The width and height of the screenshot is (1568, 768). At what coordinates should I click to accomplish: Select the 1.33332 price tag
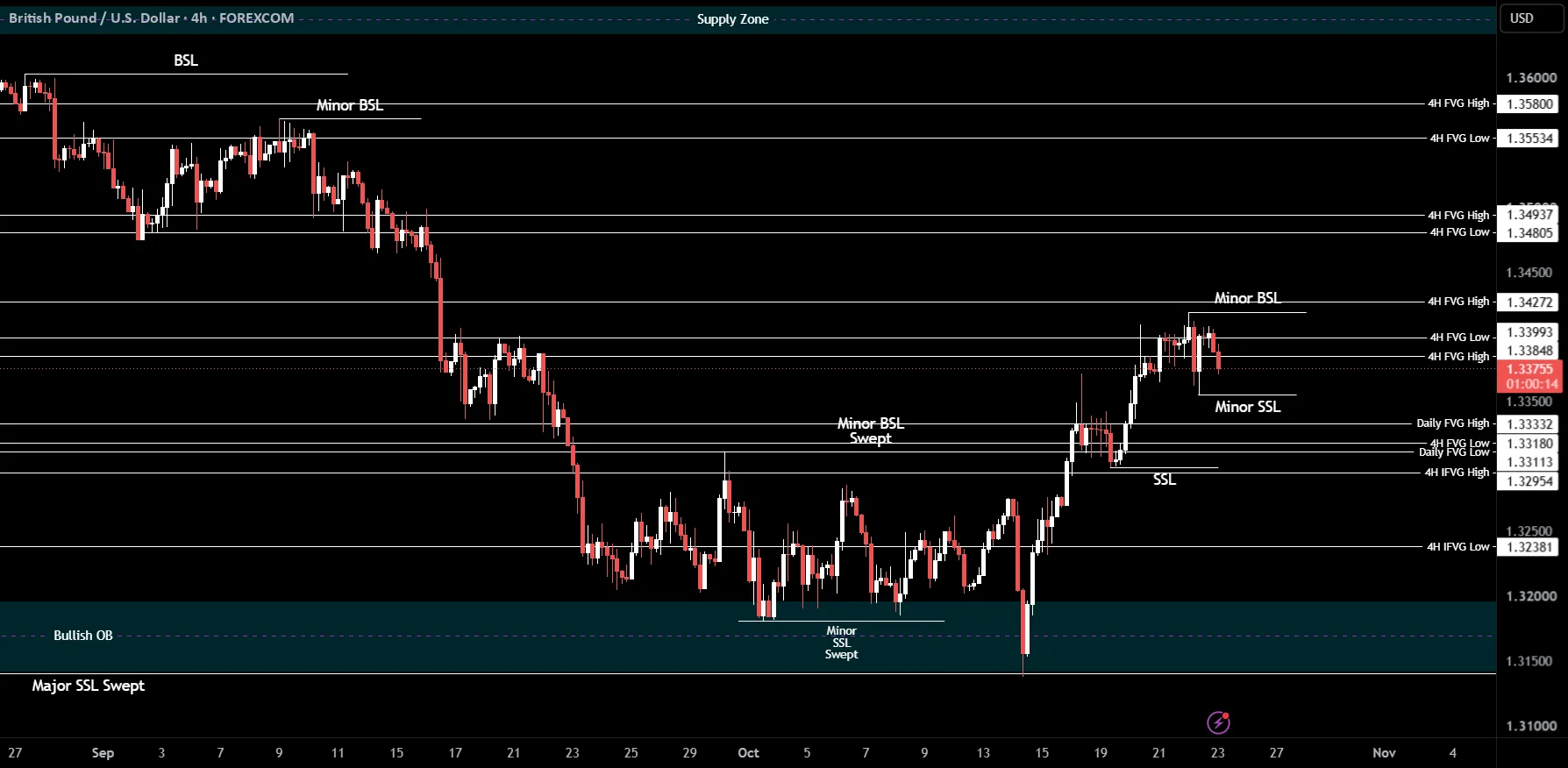pos(1529,424)
